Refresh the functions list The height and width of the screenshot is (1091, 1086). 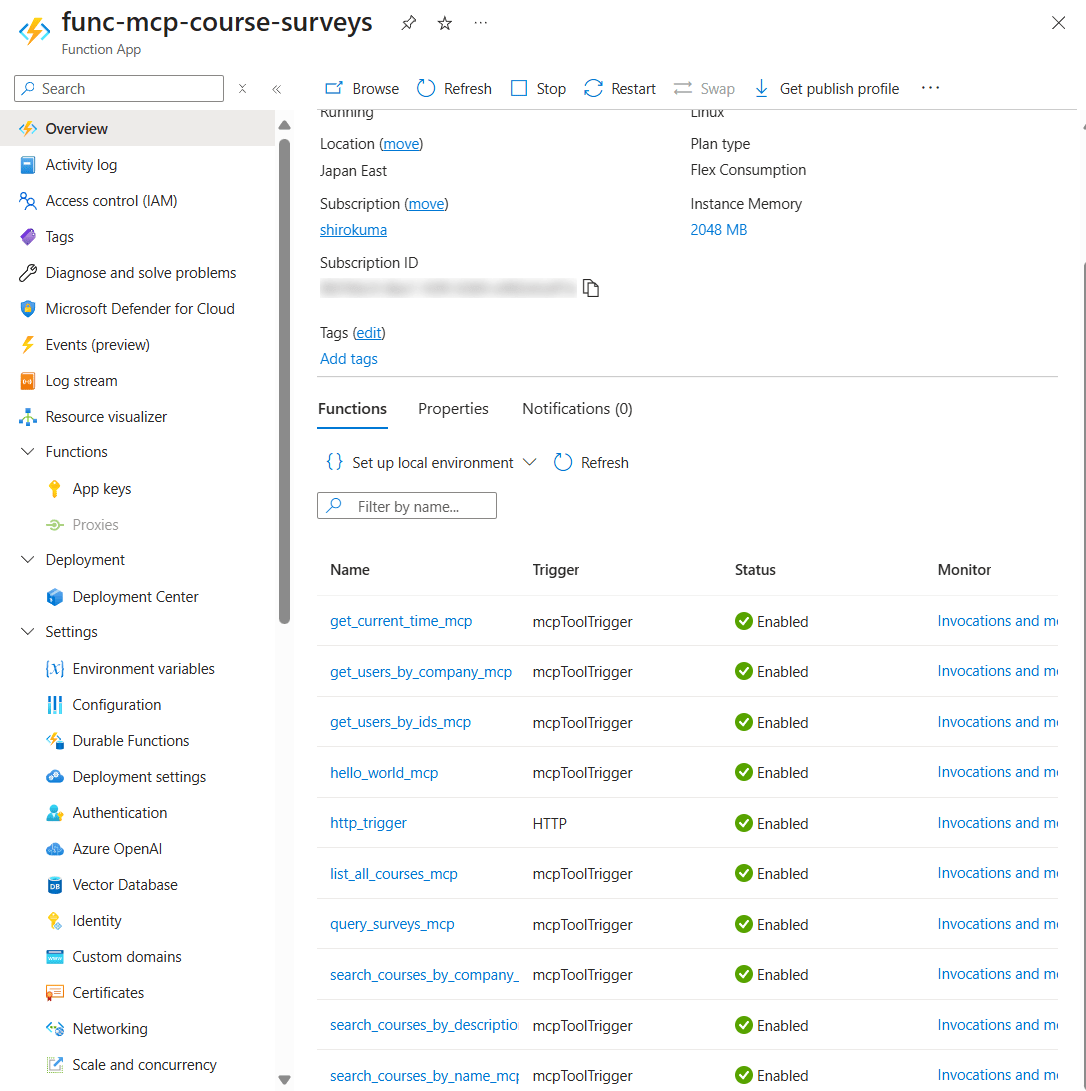pos(591,463)
